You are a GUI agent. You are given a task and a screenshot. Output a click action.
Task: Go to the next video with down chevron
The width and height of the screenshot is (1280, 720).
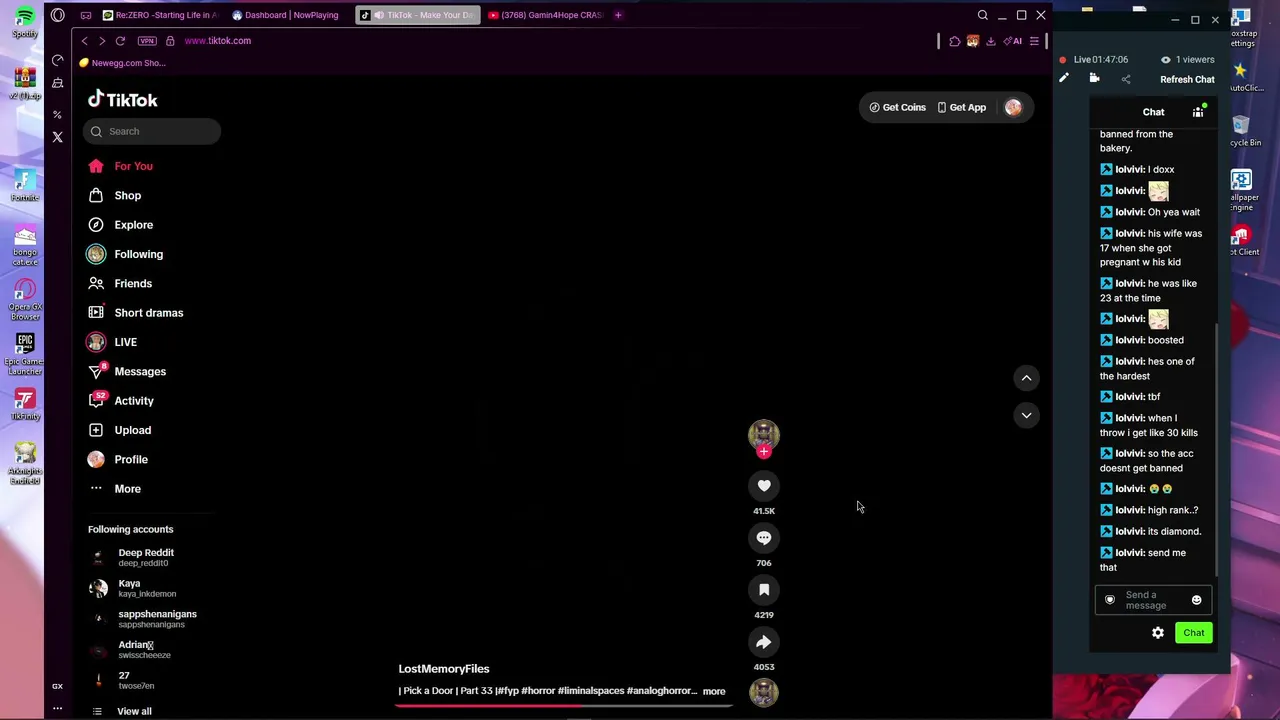(x=1026, y=415)
